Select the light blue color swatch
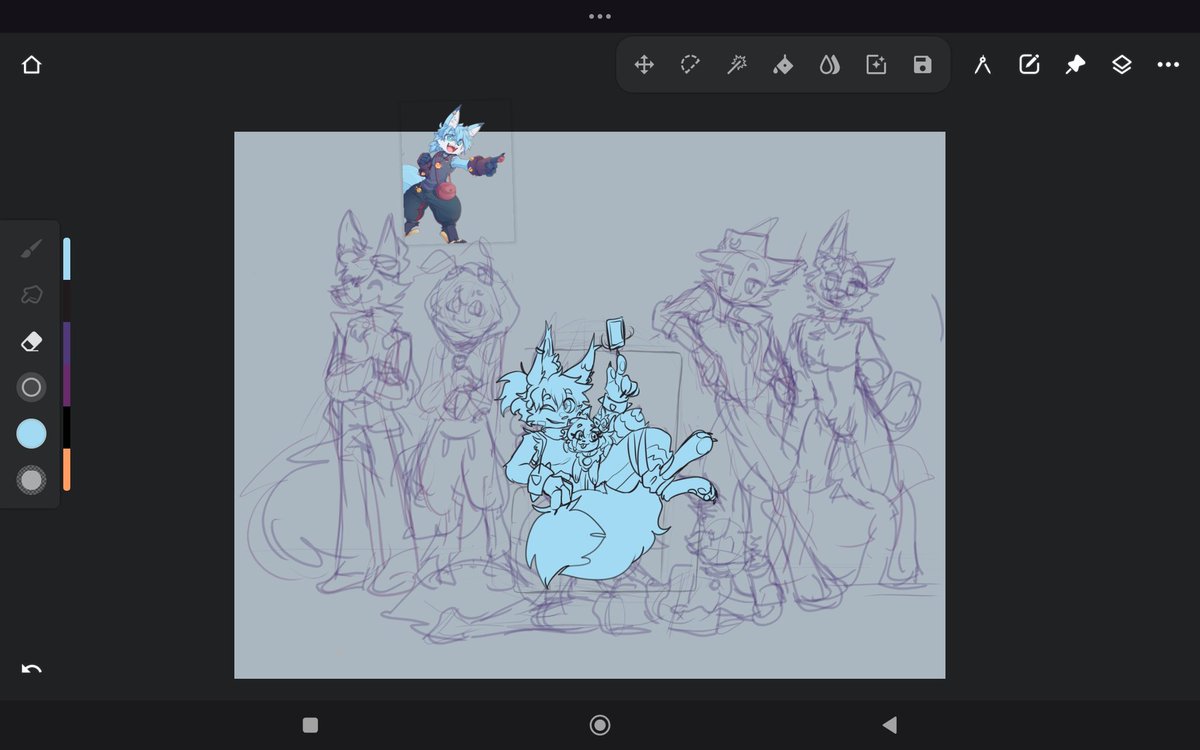 [x=31, y=433]
